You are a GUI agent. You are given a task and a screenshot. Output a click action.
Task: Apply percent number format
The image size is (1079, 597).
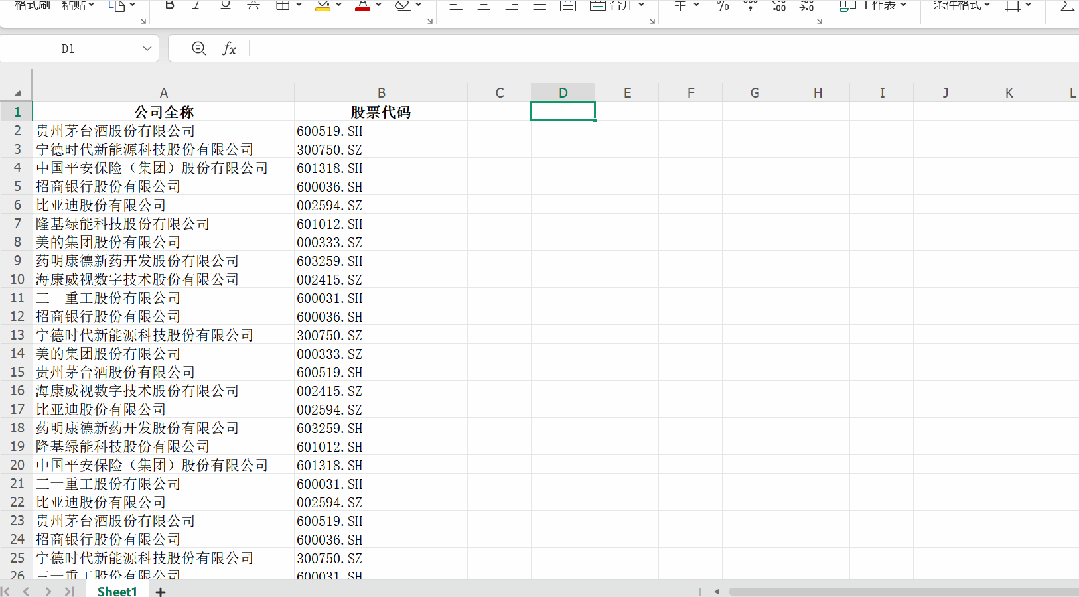pos(722,6)
